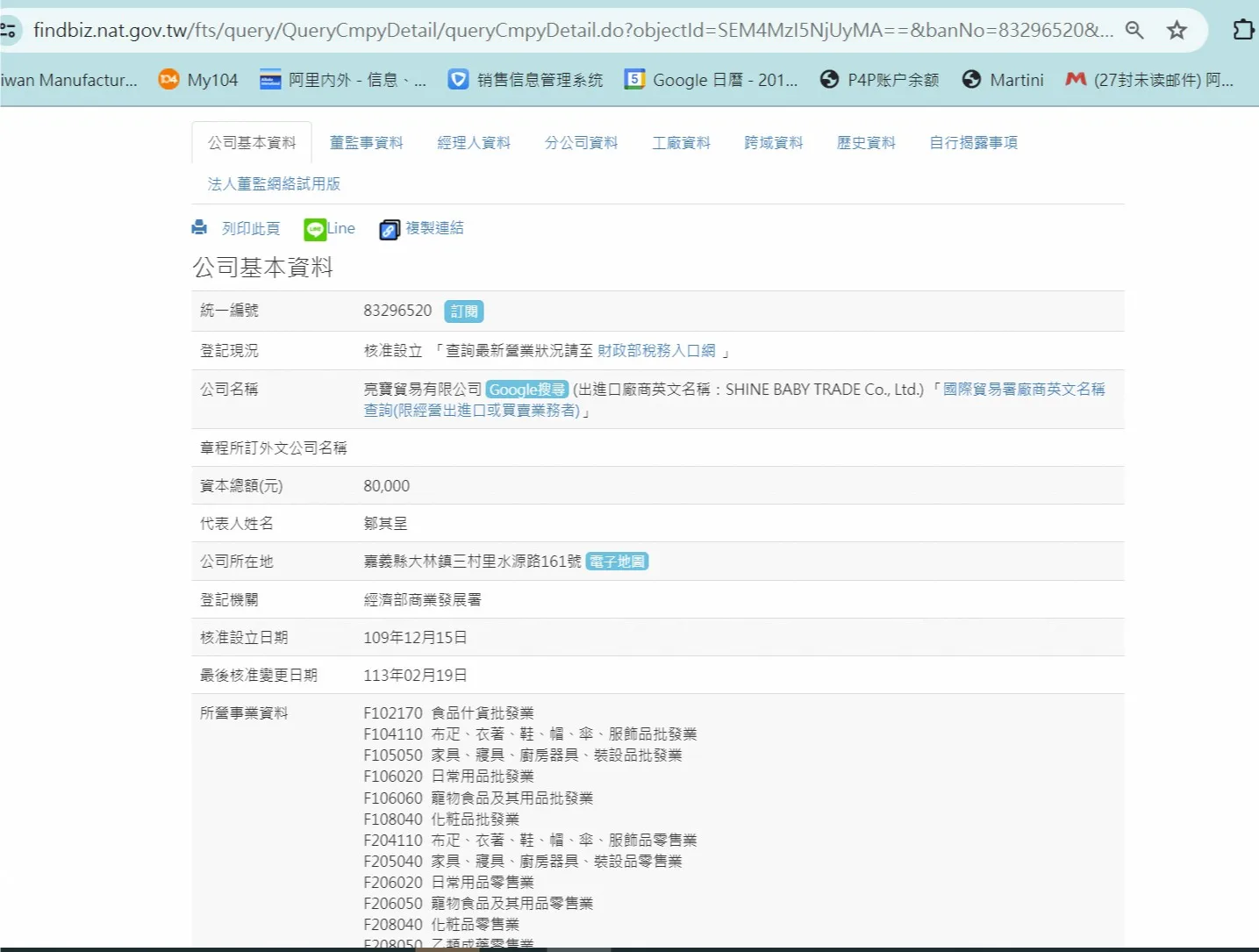Bookmark this page with the star icon
Viewport: 1259px width, 952px height.
point(1177,31)
